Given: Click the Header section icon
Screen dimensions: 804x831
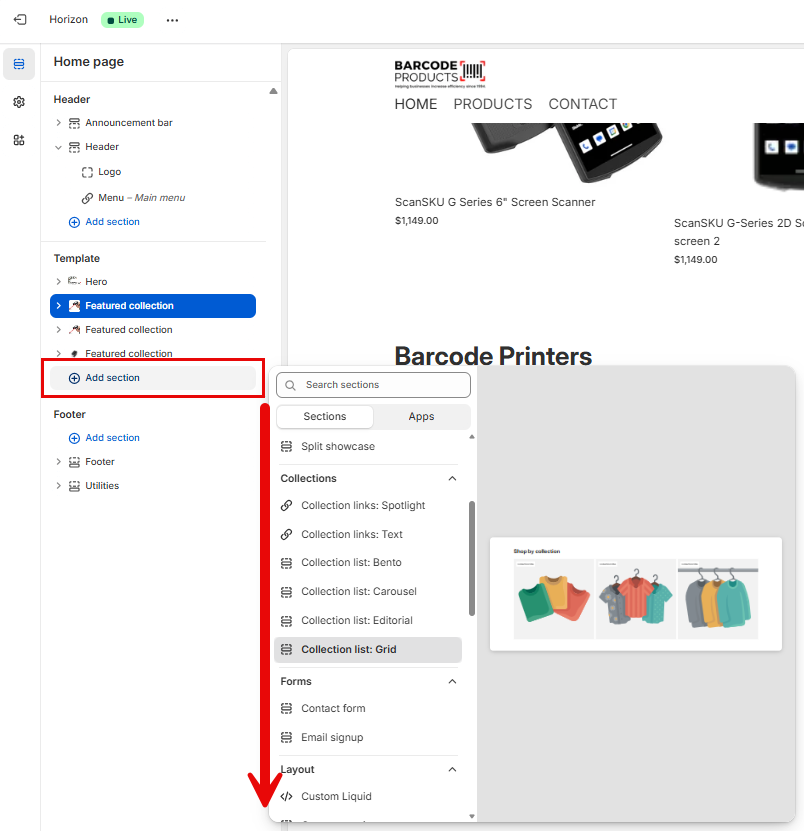Looking at the screenshot, I should pyautogui.click(x=74, y=147).
